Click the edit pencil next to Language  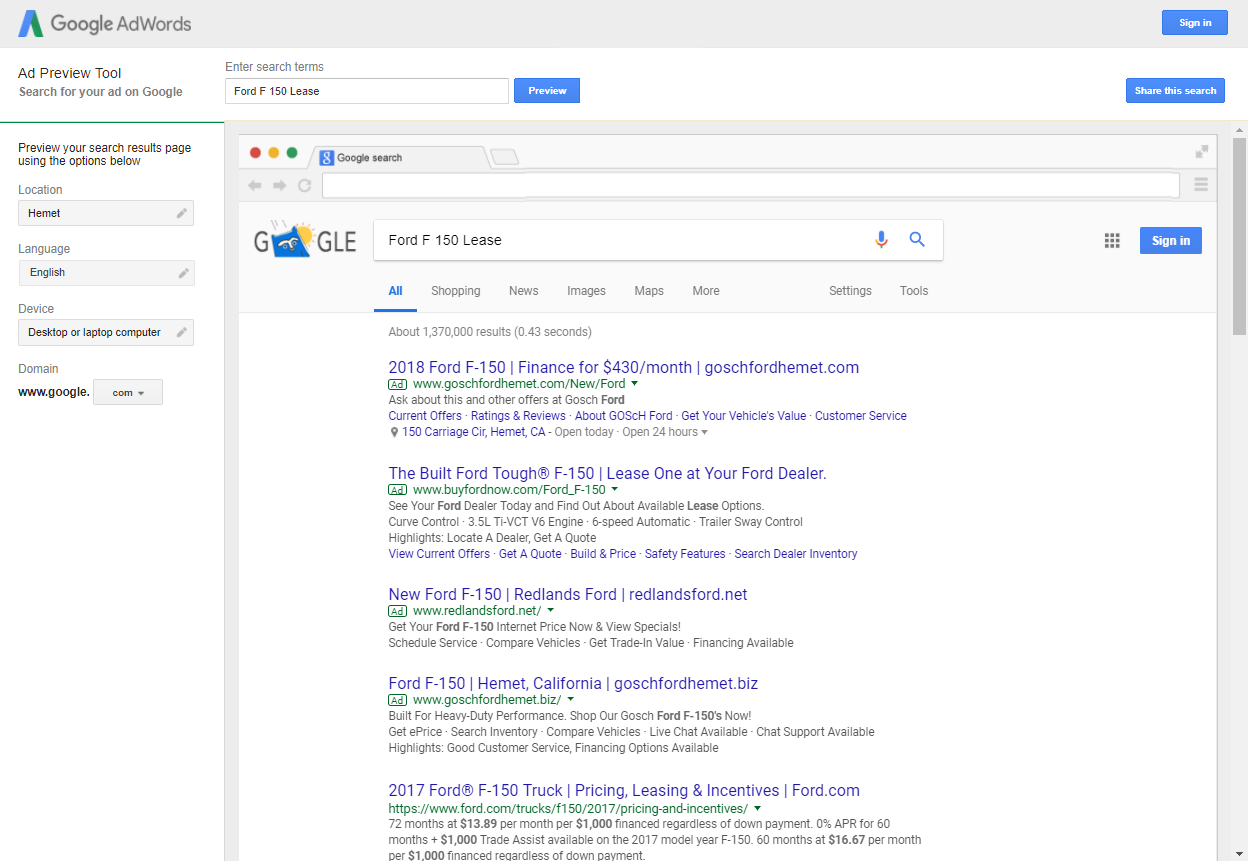click(182, 272)
